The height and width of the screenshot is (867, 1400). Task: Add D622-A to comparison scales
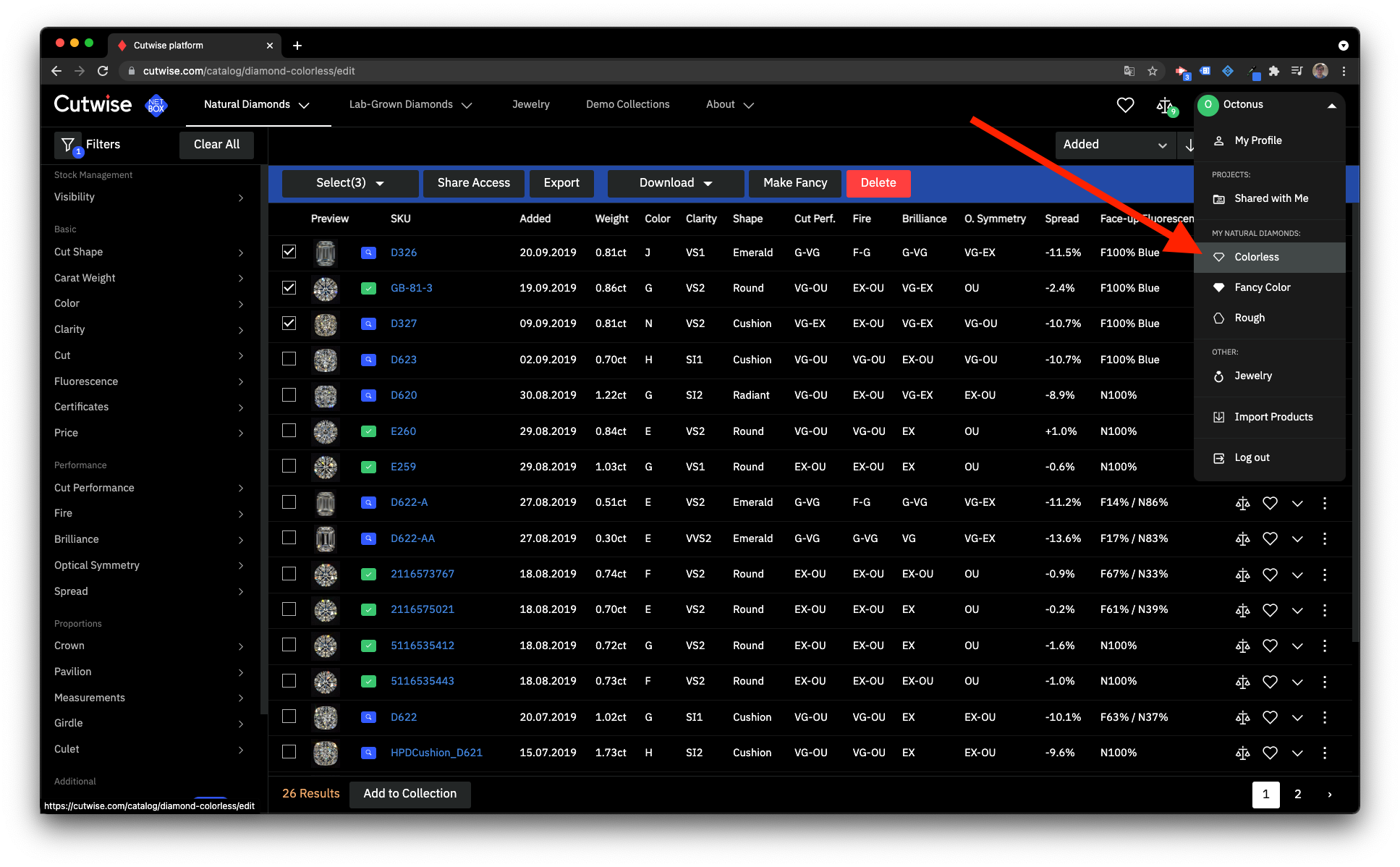tap(1242, 503)
